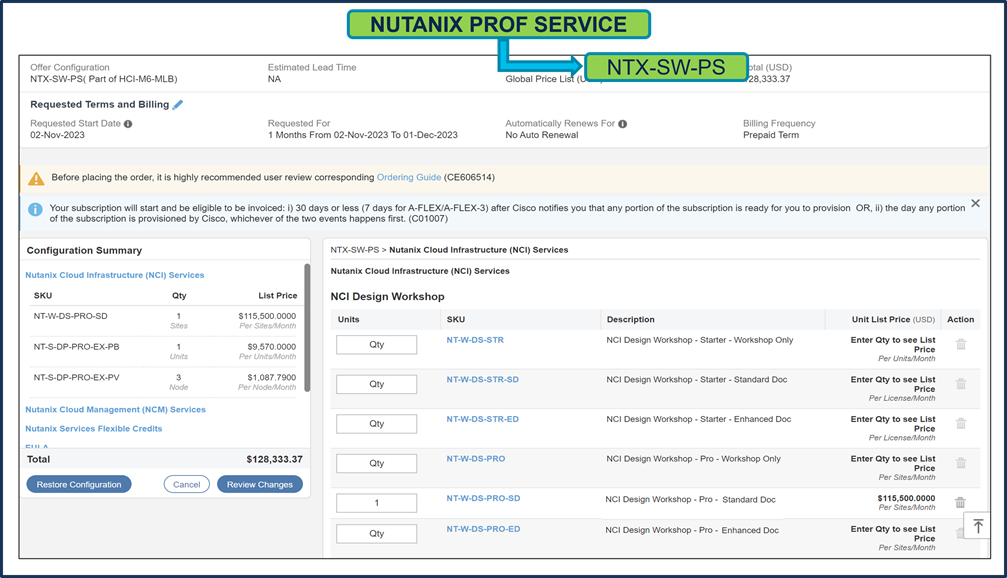Open Nutanix Cloud Management (NCM) Services section

(116, 410)
